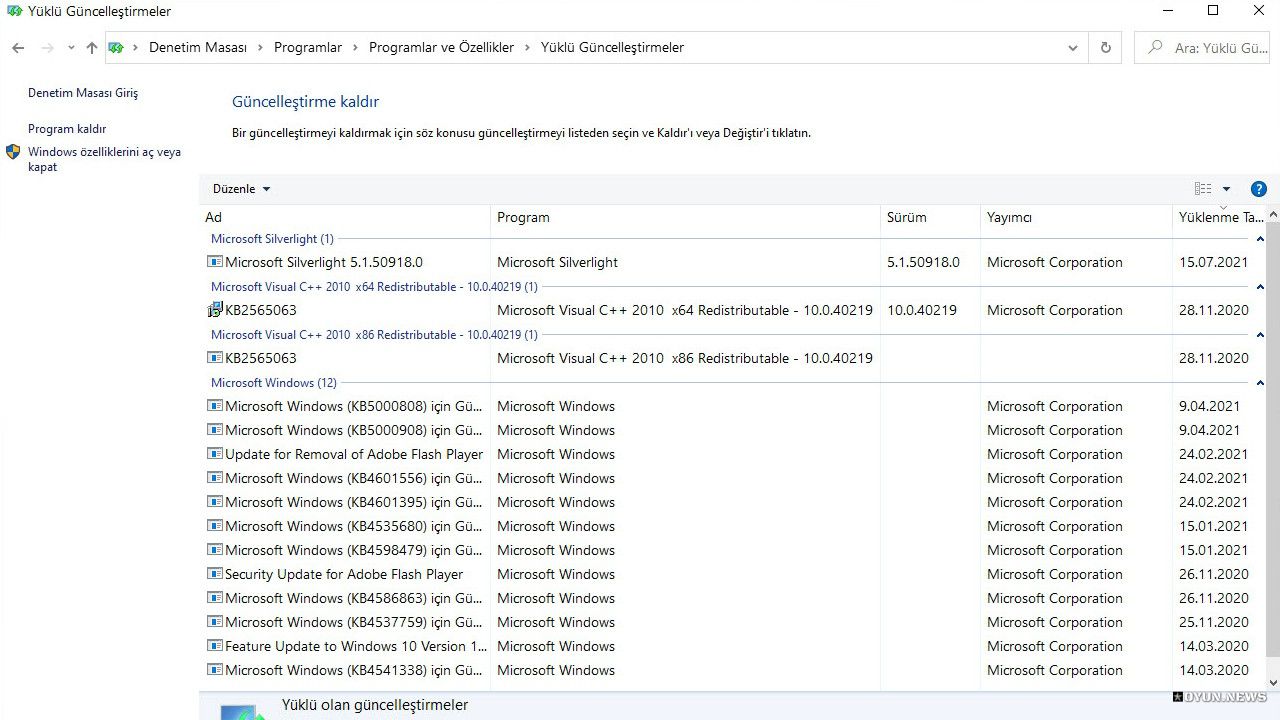Click the shield icon for Windows features
This screenshot has width=1280, height=720.
point(13,152)
